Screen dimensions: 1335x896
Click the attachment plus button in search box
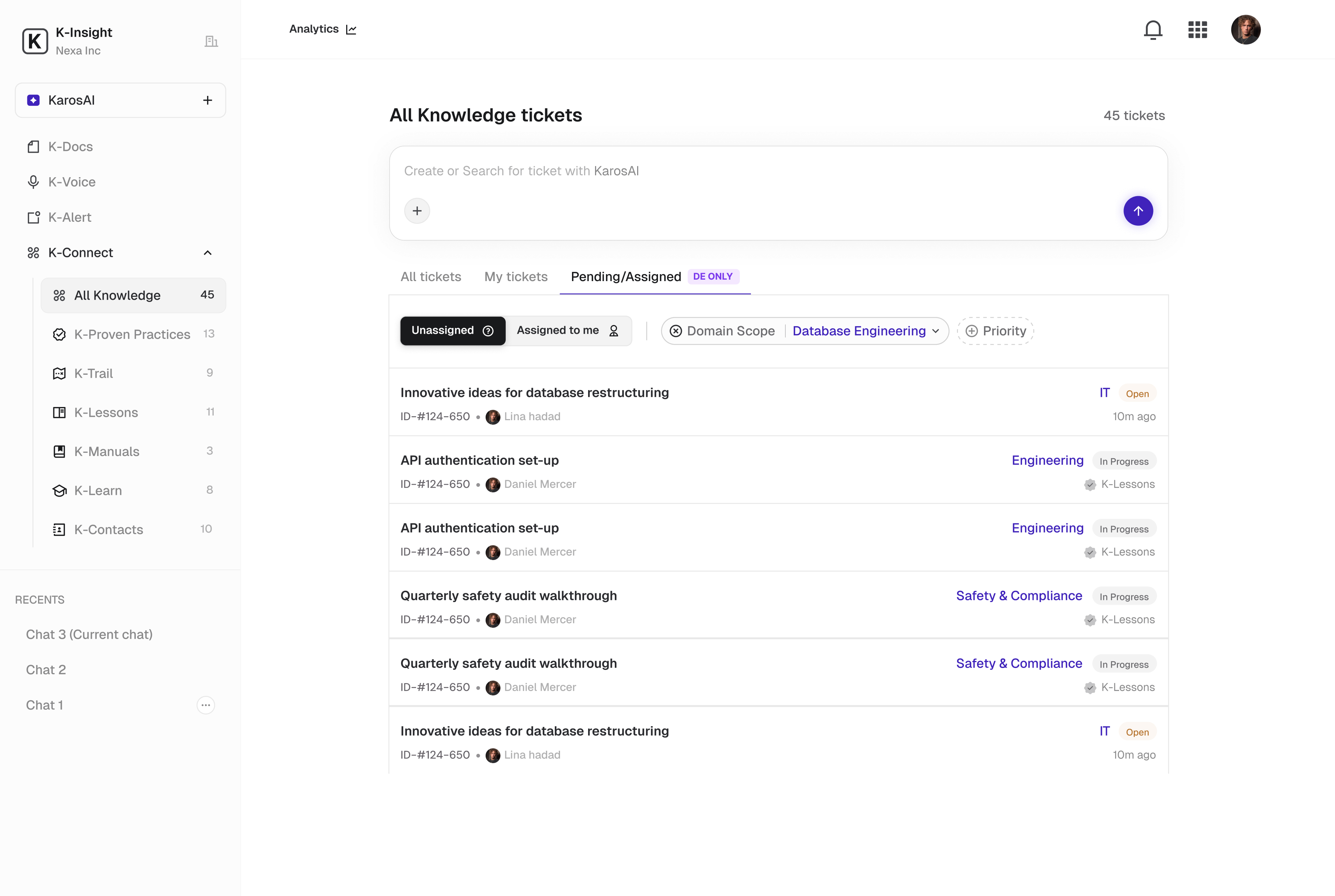pyautogui.click(x=417, y=211)
